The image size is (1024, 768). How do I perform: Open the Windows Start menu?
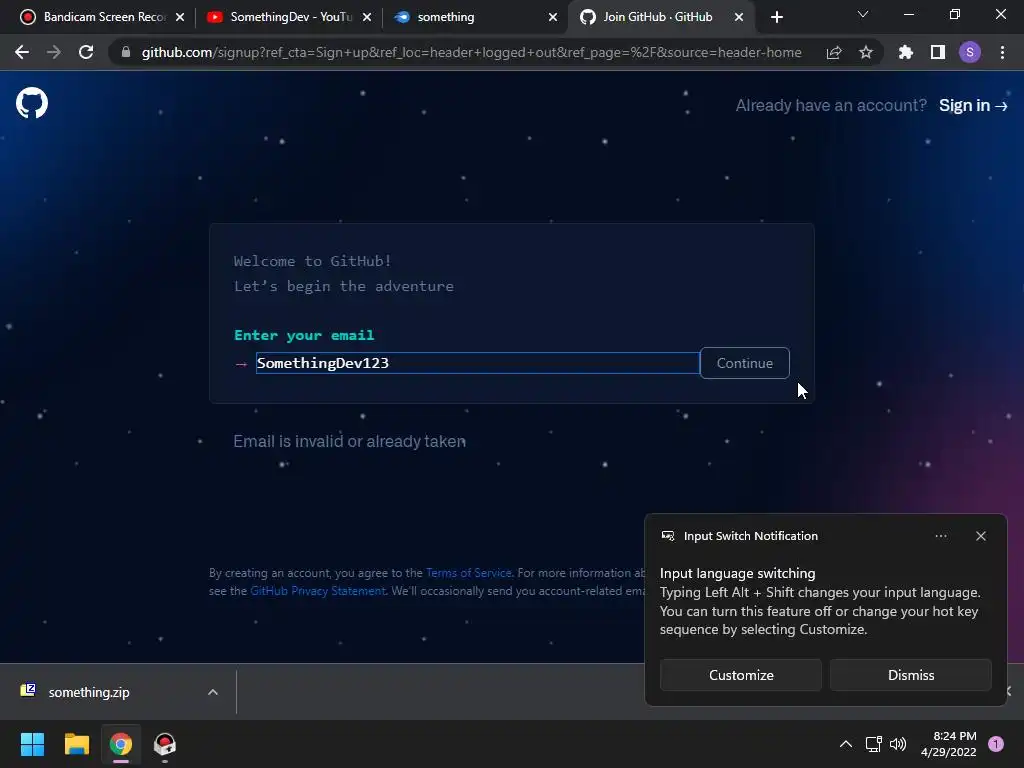(x=32, y=744)
